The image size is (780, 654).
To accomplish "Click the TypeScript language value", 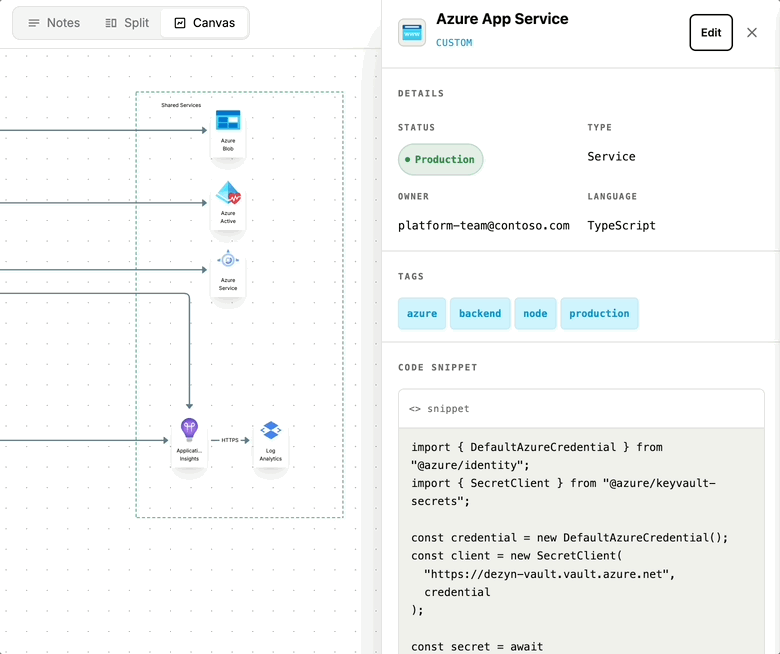I will 621,226.
